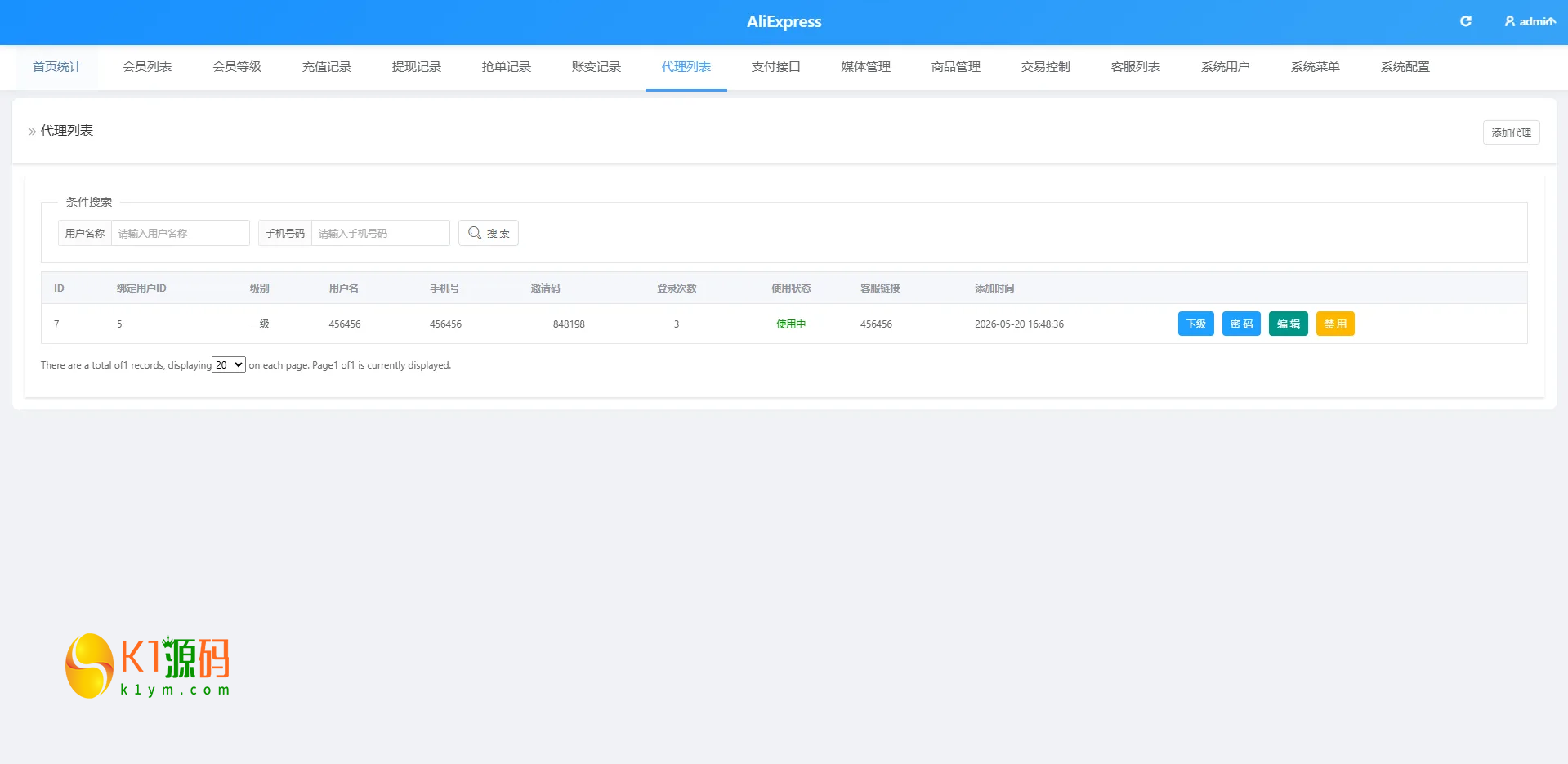Click the 使用中 status text
The image size is (1568, 764).
tap(791, 324)
